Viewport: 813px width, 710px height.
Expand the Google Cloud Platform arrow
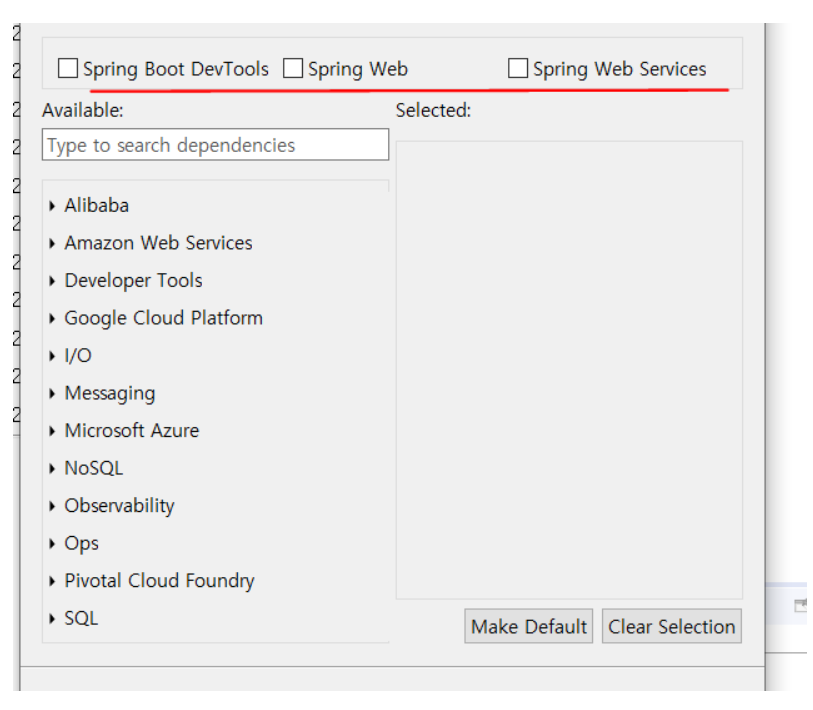[x=52, y=318]
